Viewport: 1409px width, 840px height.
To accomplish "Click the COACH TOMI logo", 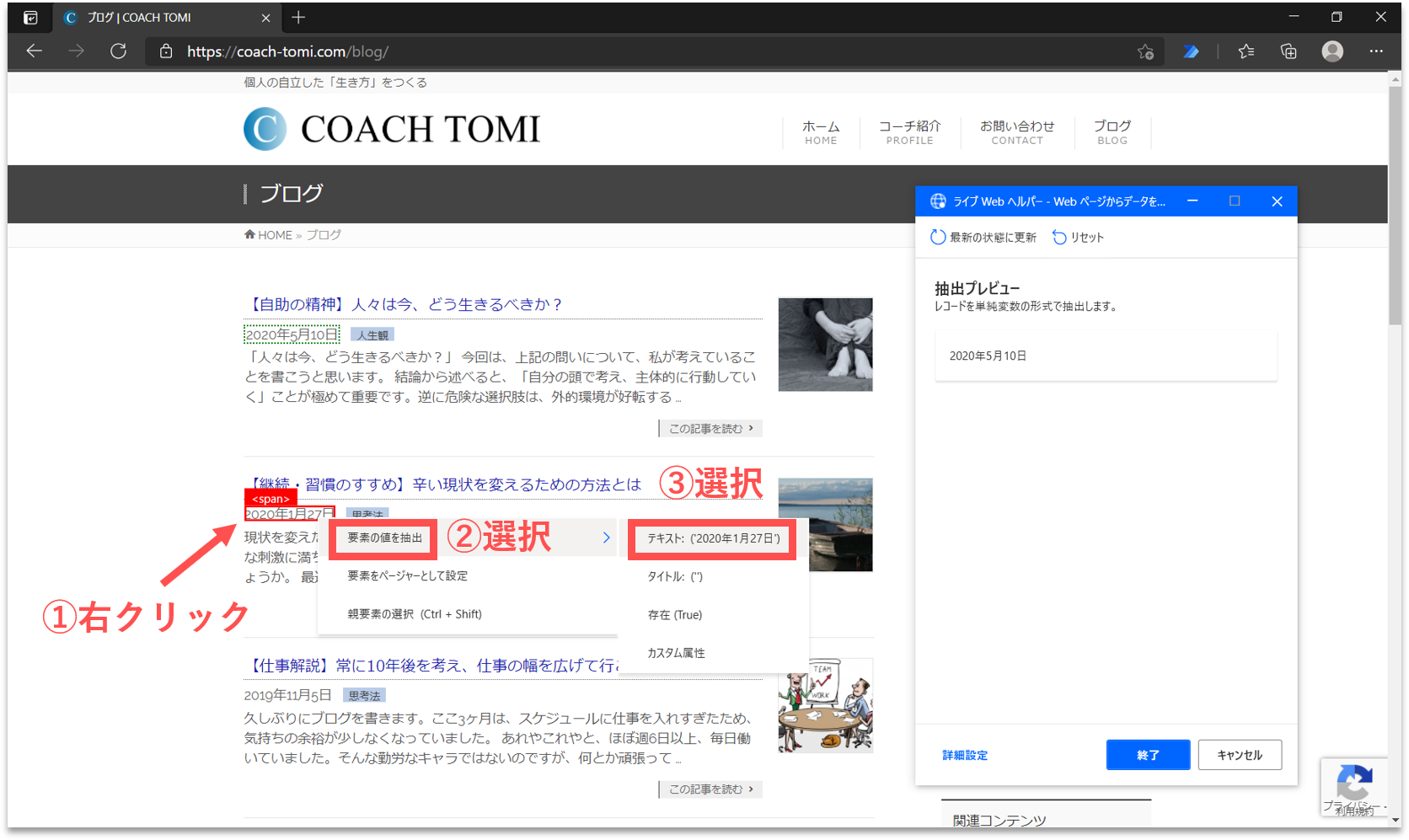I will click(x=392, y=129).
